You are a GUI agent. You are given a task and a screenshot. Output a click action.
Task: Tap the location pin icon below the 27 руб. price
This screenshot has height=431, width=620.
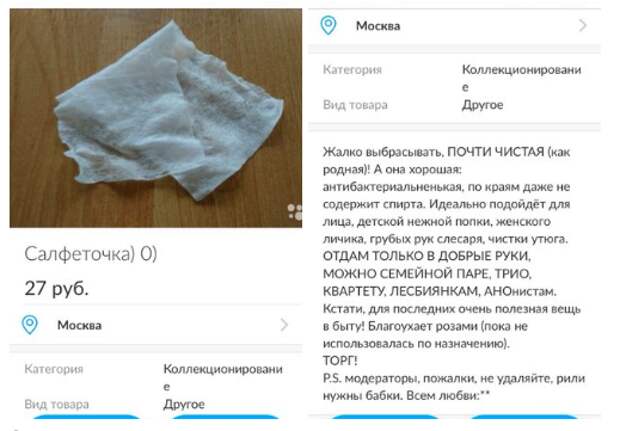click(30, 325)
